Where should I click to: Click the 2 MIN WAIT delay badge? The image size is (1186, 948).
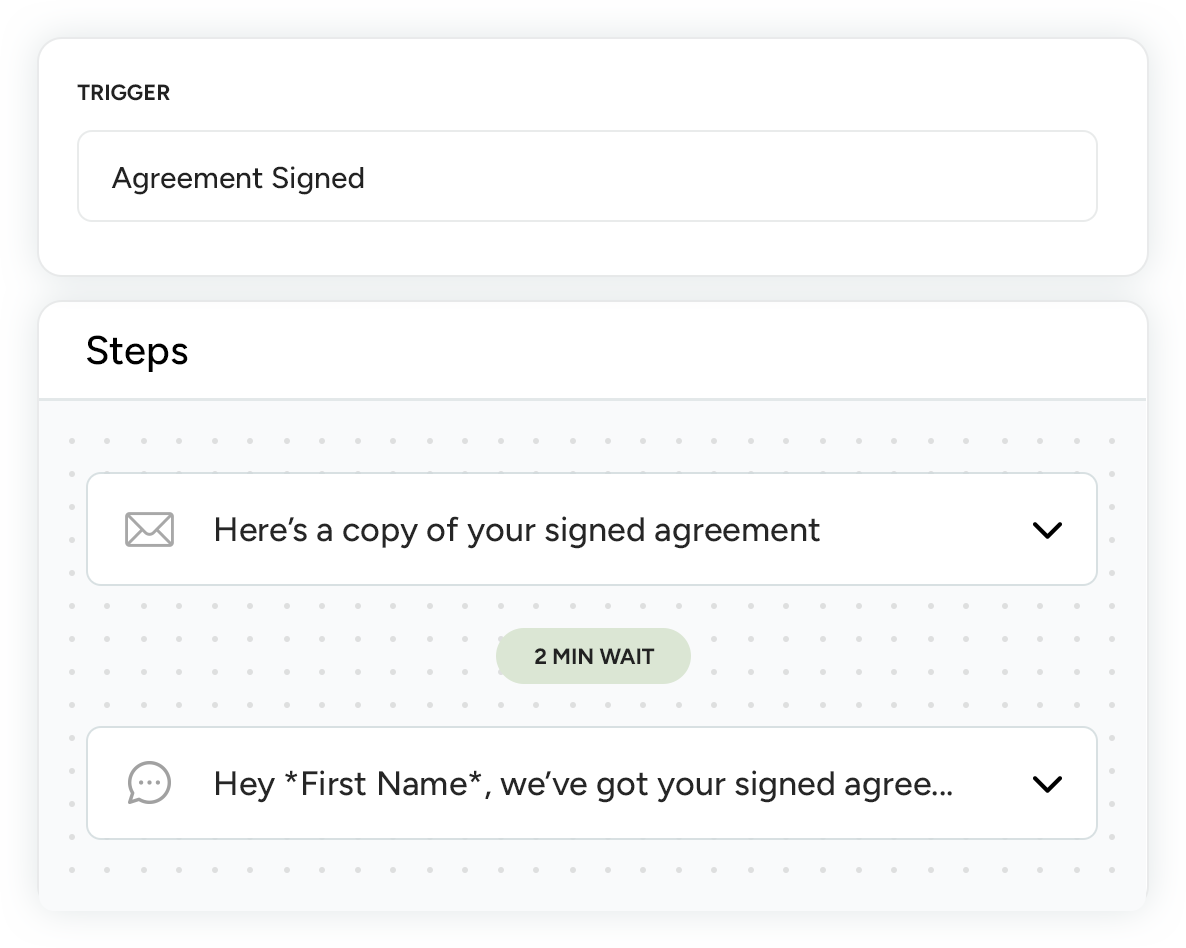[593, 656]
